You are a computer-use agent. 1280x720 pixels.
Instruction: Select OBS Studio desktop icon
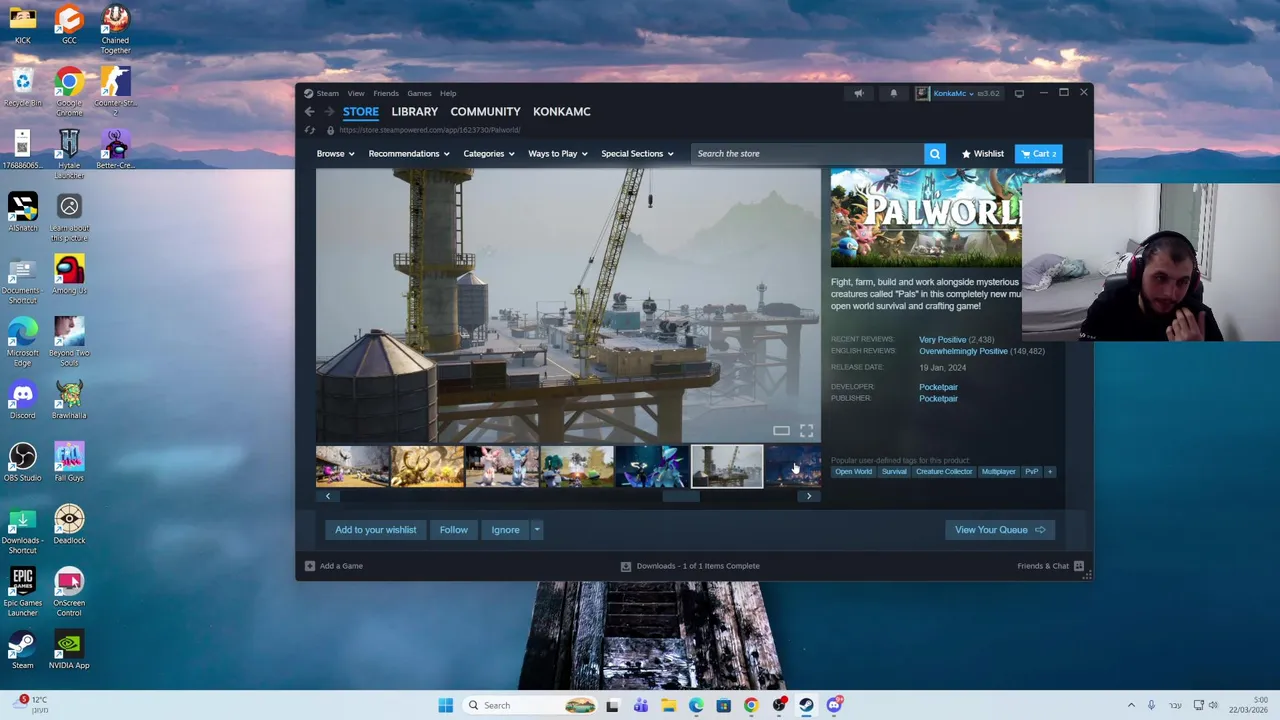click(x=22, y=462)
